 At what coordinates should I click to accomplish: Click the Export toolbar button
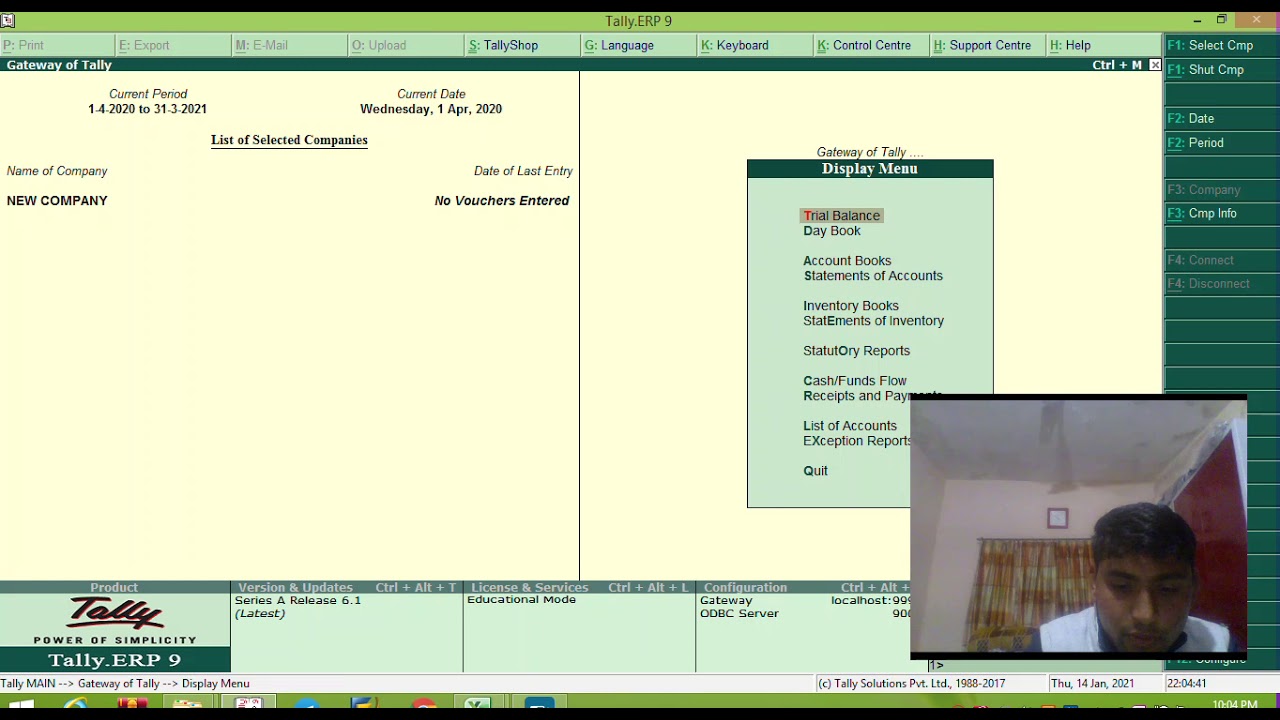173,45
